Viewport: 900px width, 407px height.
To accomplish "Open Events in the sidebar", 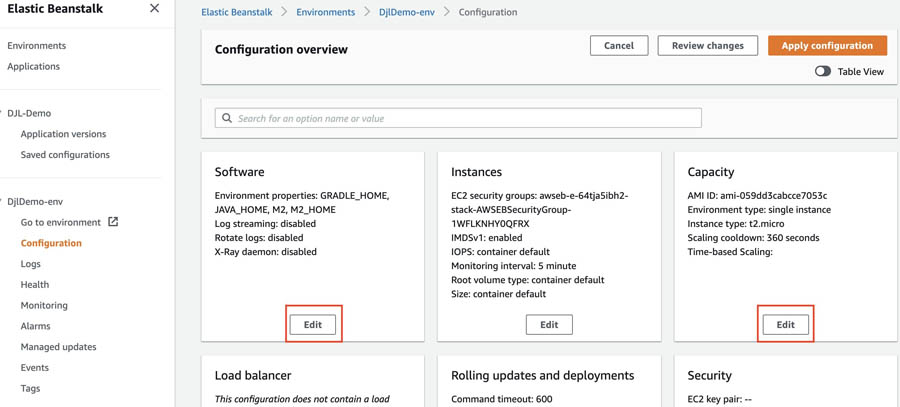I will 34,367.
